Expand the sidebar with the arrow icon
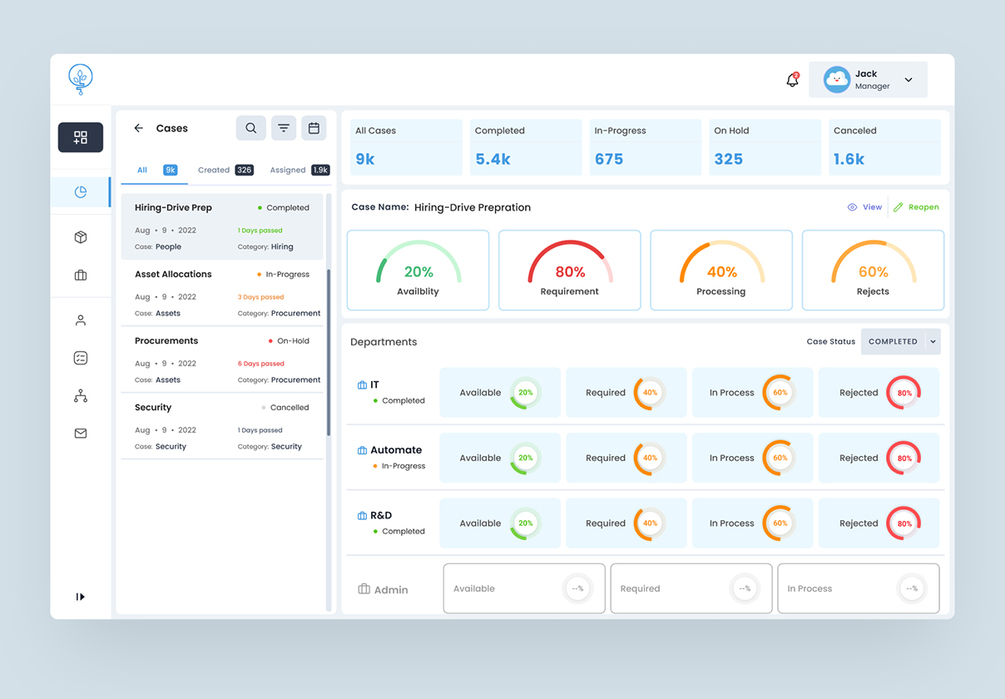This screenshot has width=1005, height=699. point(80,596)
